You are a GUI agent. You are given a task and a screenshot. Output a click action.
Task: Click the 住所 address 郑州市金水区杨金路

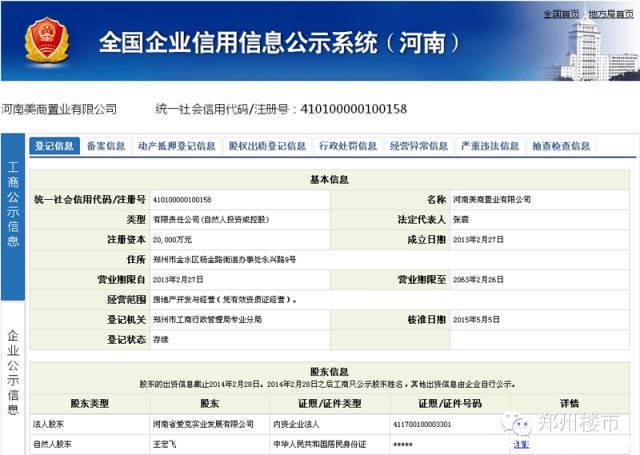click(224, 260)
